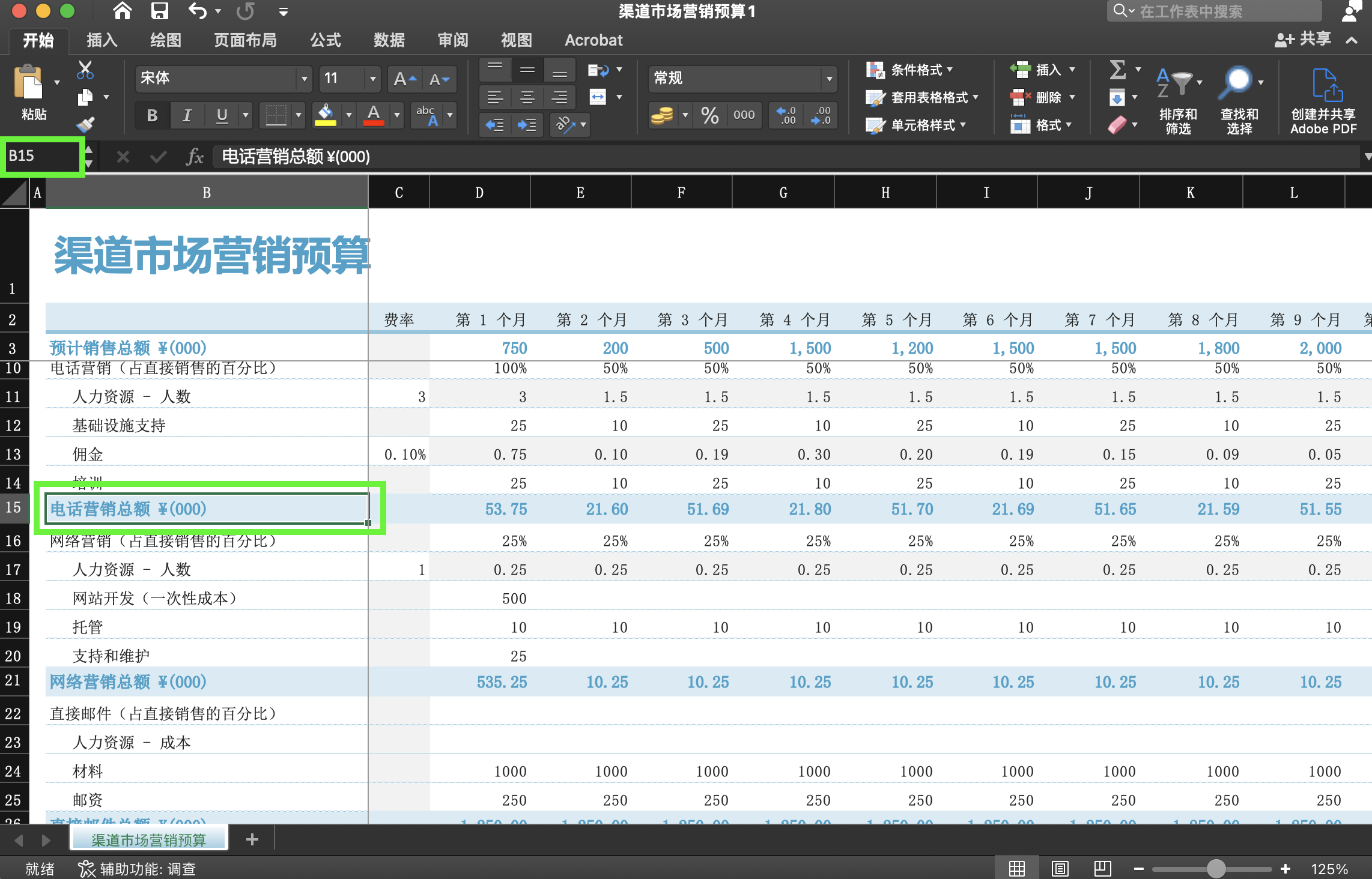Toggle bold formatting
Screen dimensions: 1372x879
[x=151, y=115]
